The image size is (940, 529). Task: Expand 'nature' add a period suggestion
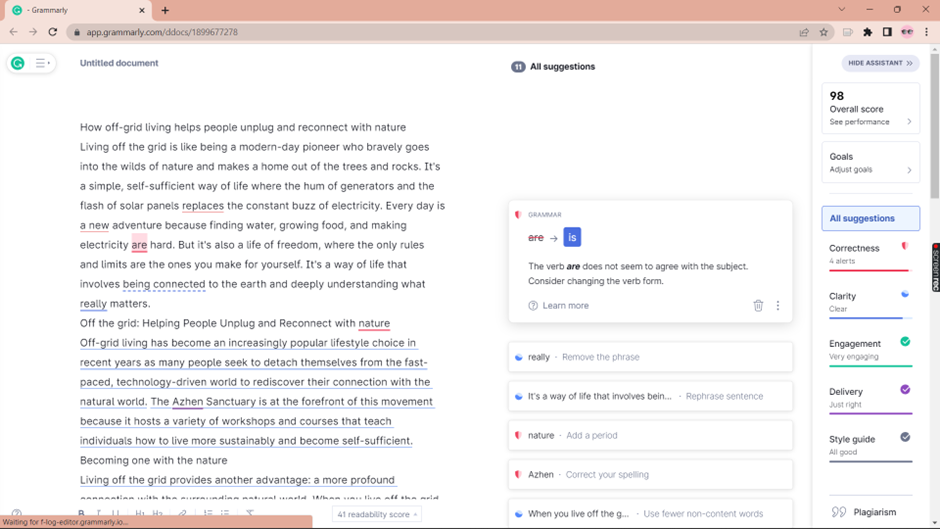[x=650, y=435]
